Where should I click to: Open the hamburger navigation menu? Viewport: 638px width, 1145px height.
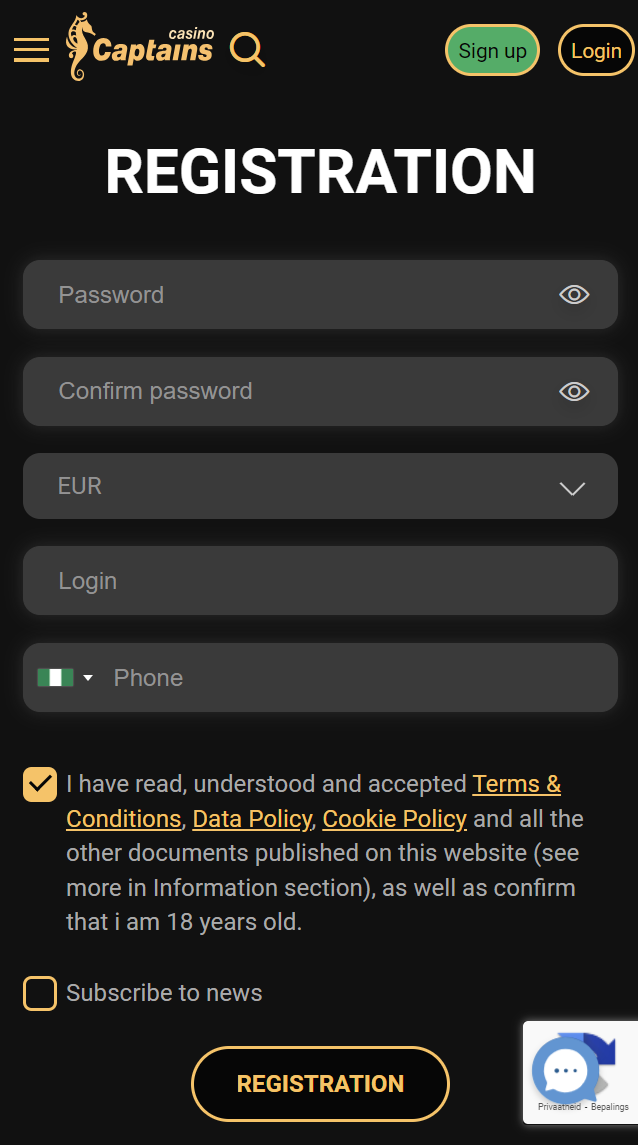point(31,50)
